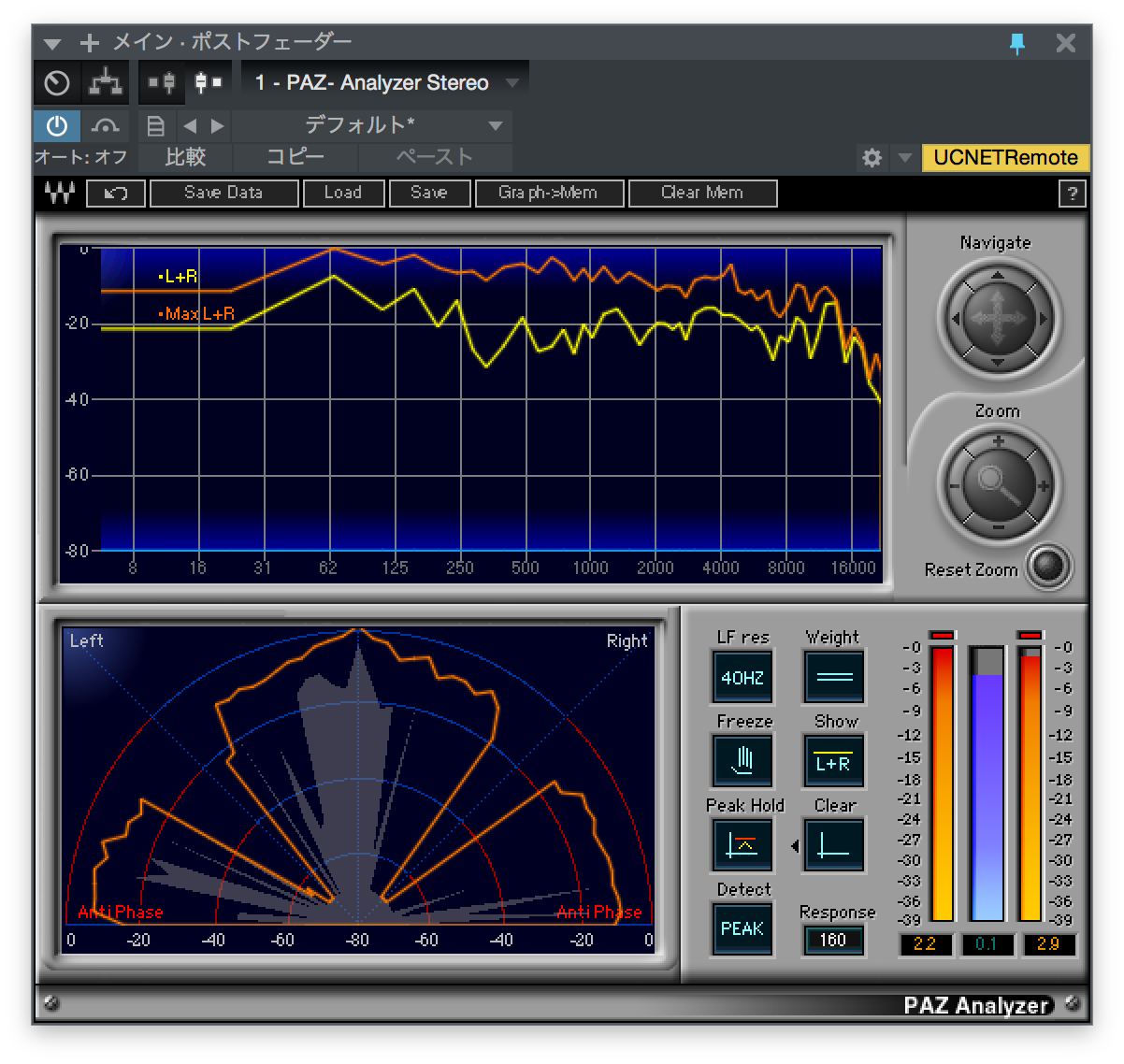Click the center purple level meter
The width and height of the screenshot is (1124, 1064).
click(987, 784)
